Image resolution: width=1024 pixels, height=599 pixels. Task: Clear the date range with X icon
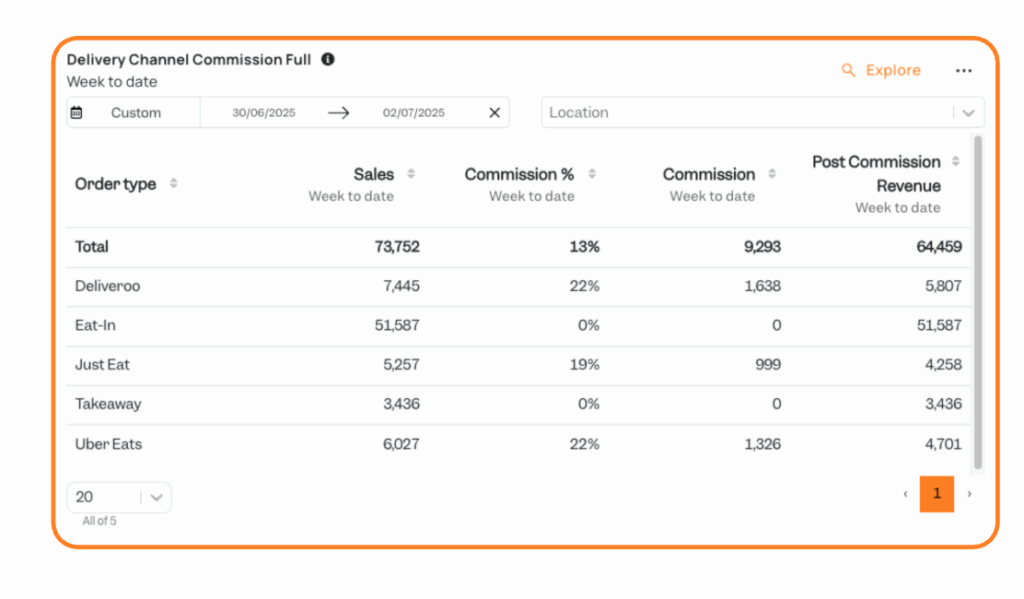click(494, 113)
